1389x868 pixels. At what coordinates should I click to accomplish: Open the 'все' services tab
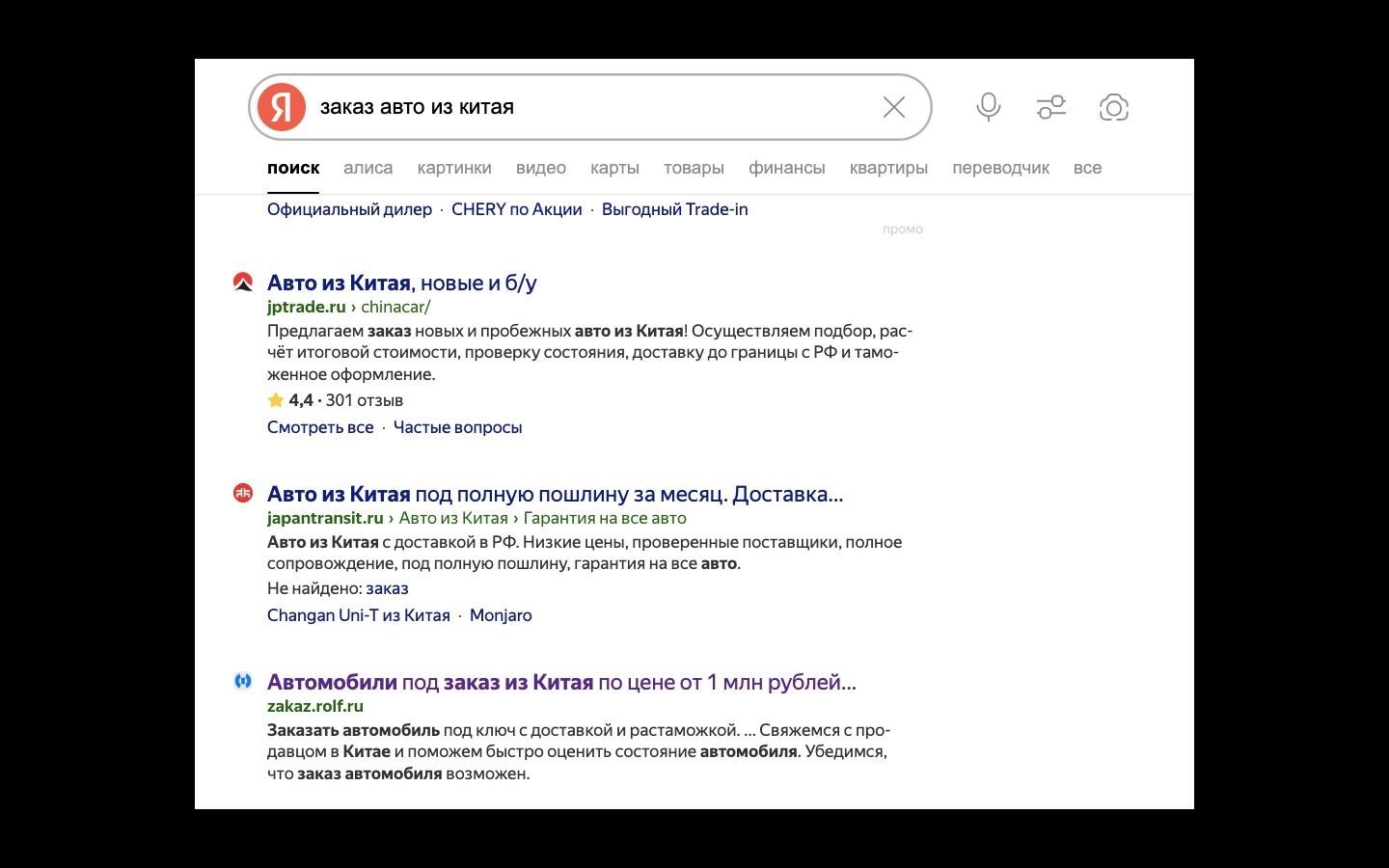(x=1087, y=168)
